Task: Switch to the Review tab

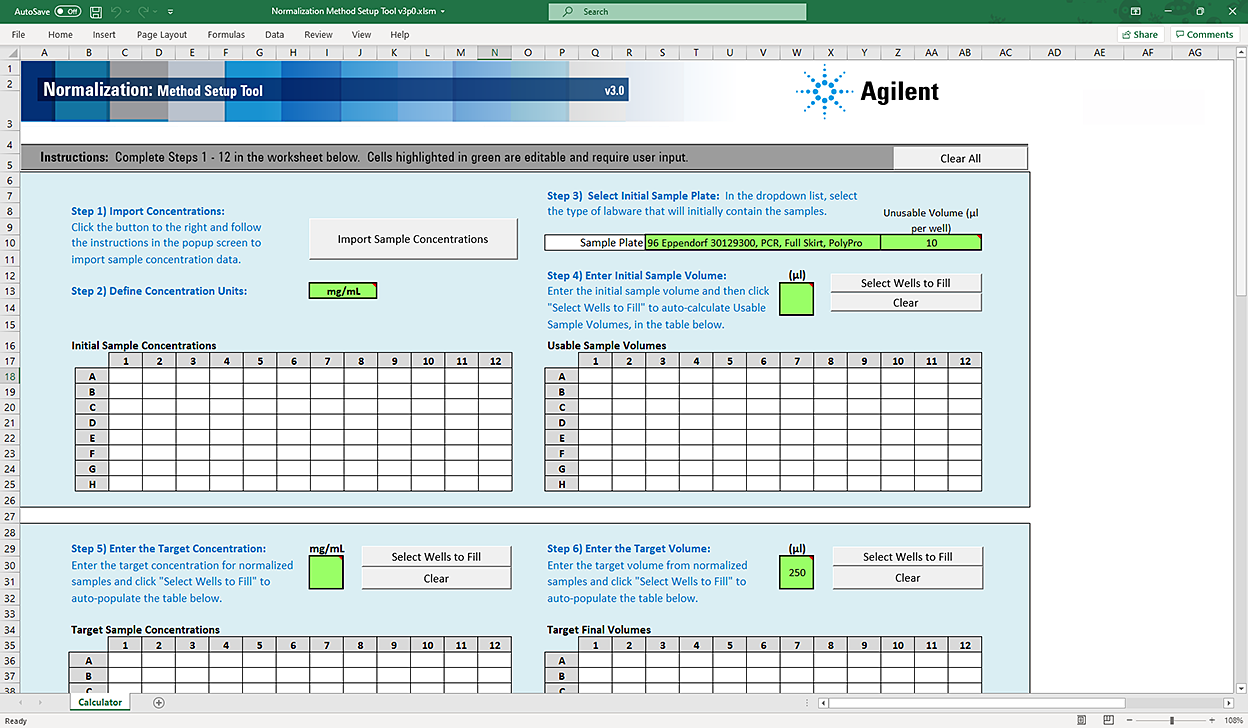Action: (x=318, y=34)
